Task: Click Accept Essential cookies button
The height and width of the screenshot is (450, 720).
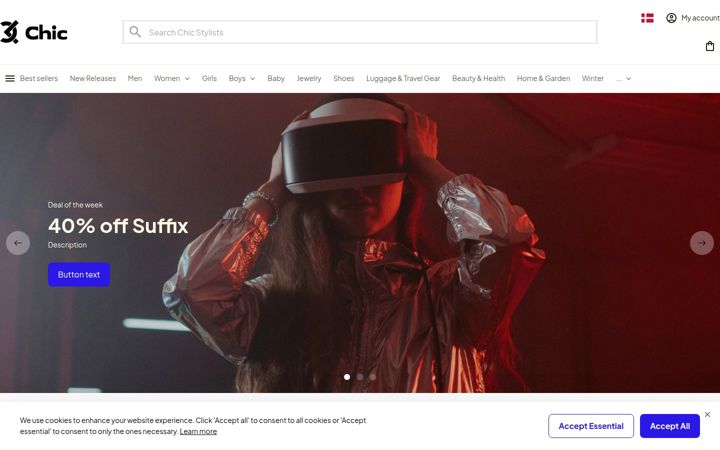Action: 591,426
